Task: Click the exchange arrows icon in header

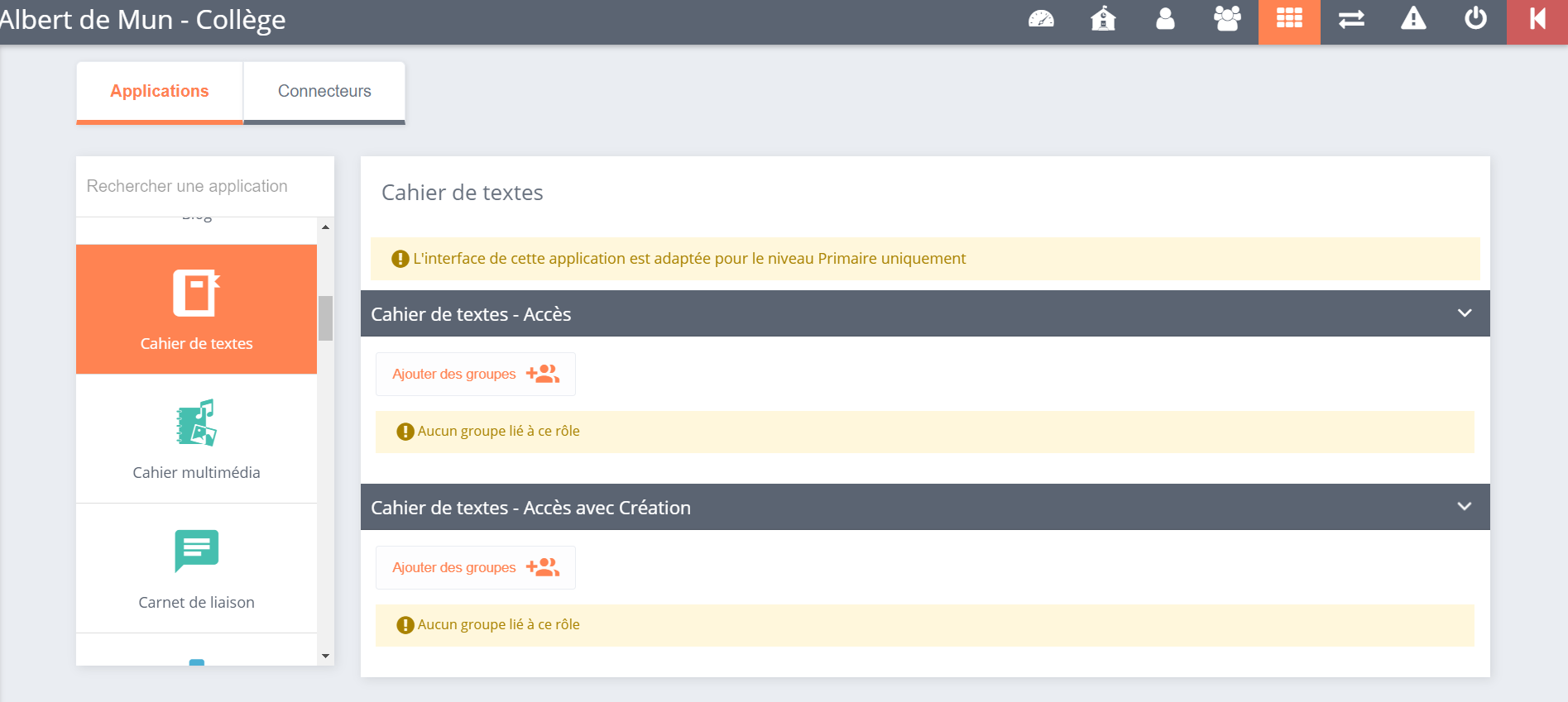Action: (1351, 19)
